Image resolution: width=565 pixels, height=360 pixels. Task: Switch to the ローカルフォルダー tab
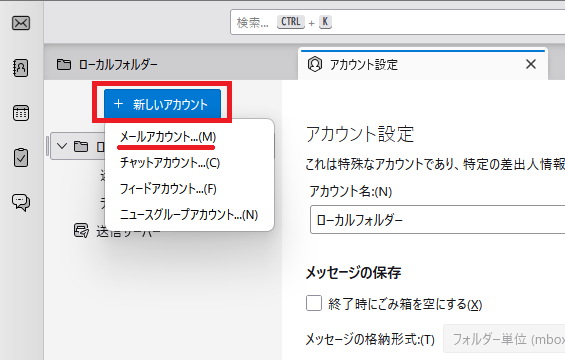point(170,65)
